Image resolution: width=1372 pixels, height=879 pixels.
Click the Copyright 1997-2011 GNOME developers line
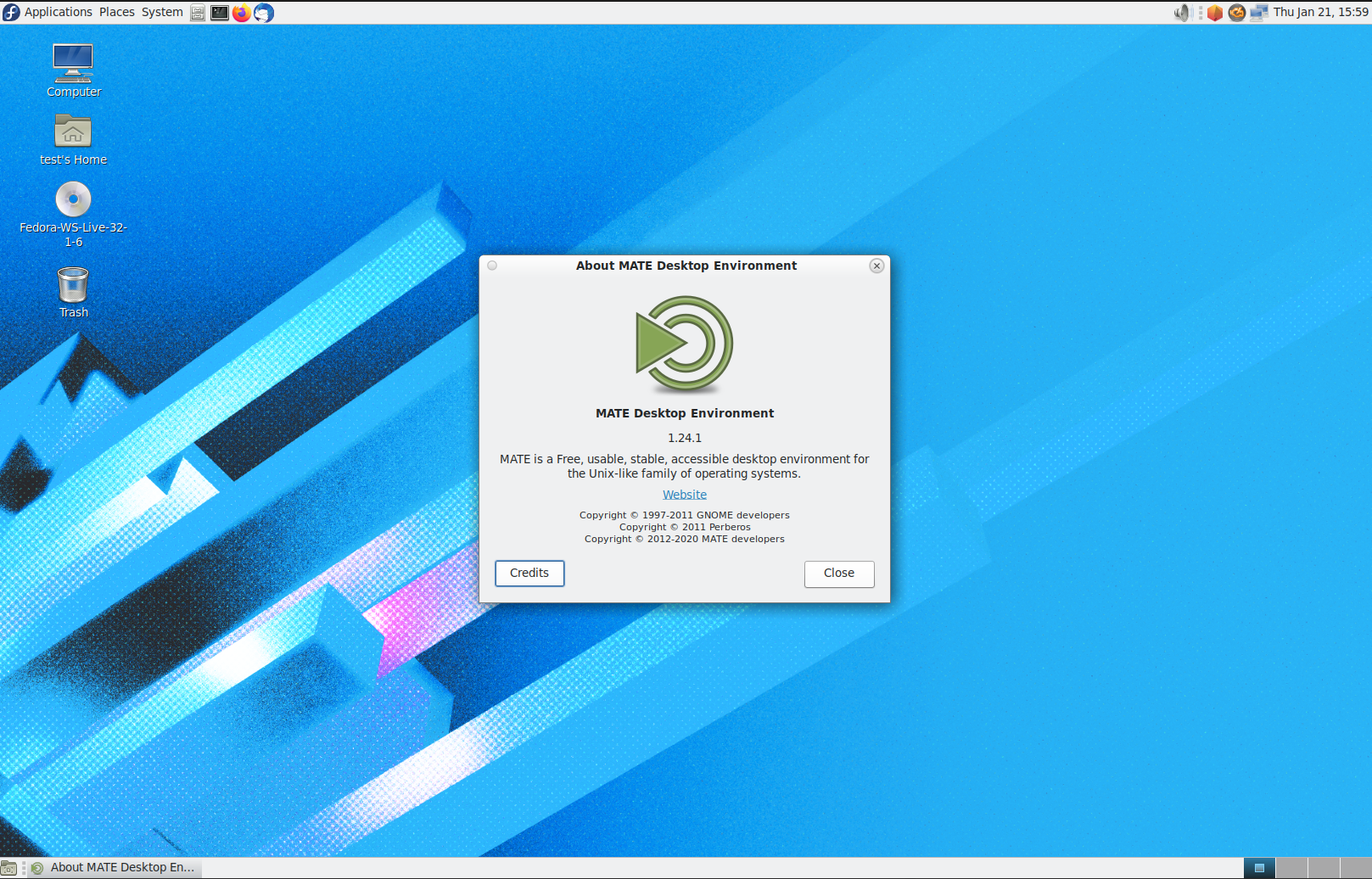click(685, 515)
